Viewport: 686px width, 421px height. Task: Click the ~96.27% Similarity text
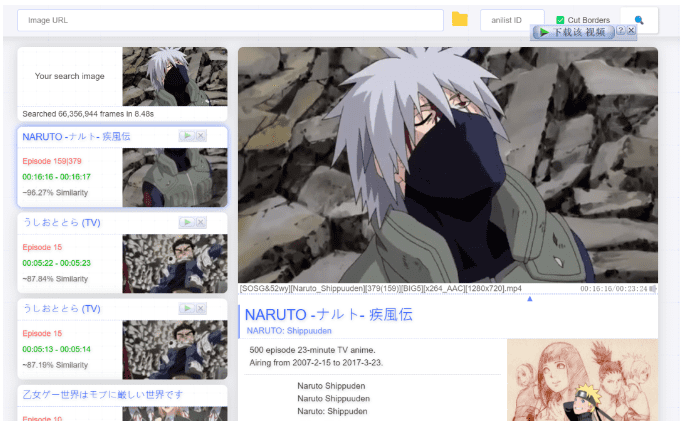coord(55,193)
